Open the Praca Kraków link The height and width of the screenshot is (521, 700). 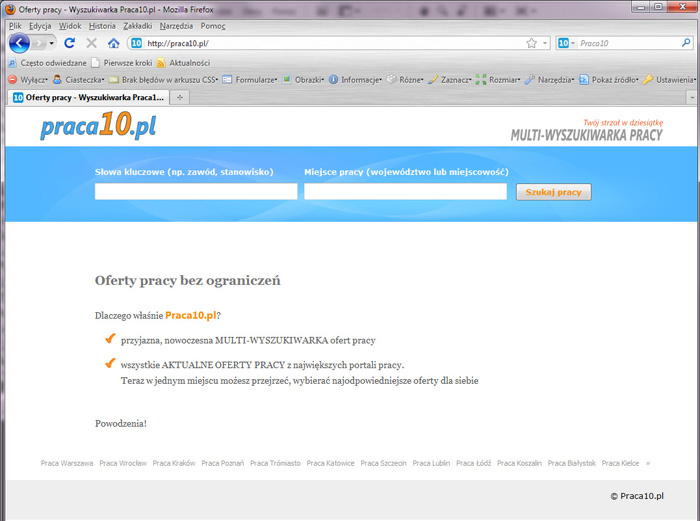point(174,463)
